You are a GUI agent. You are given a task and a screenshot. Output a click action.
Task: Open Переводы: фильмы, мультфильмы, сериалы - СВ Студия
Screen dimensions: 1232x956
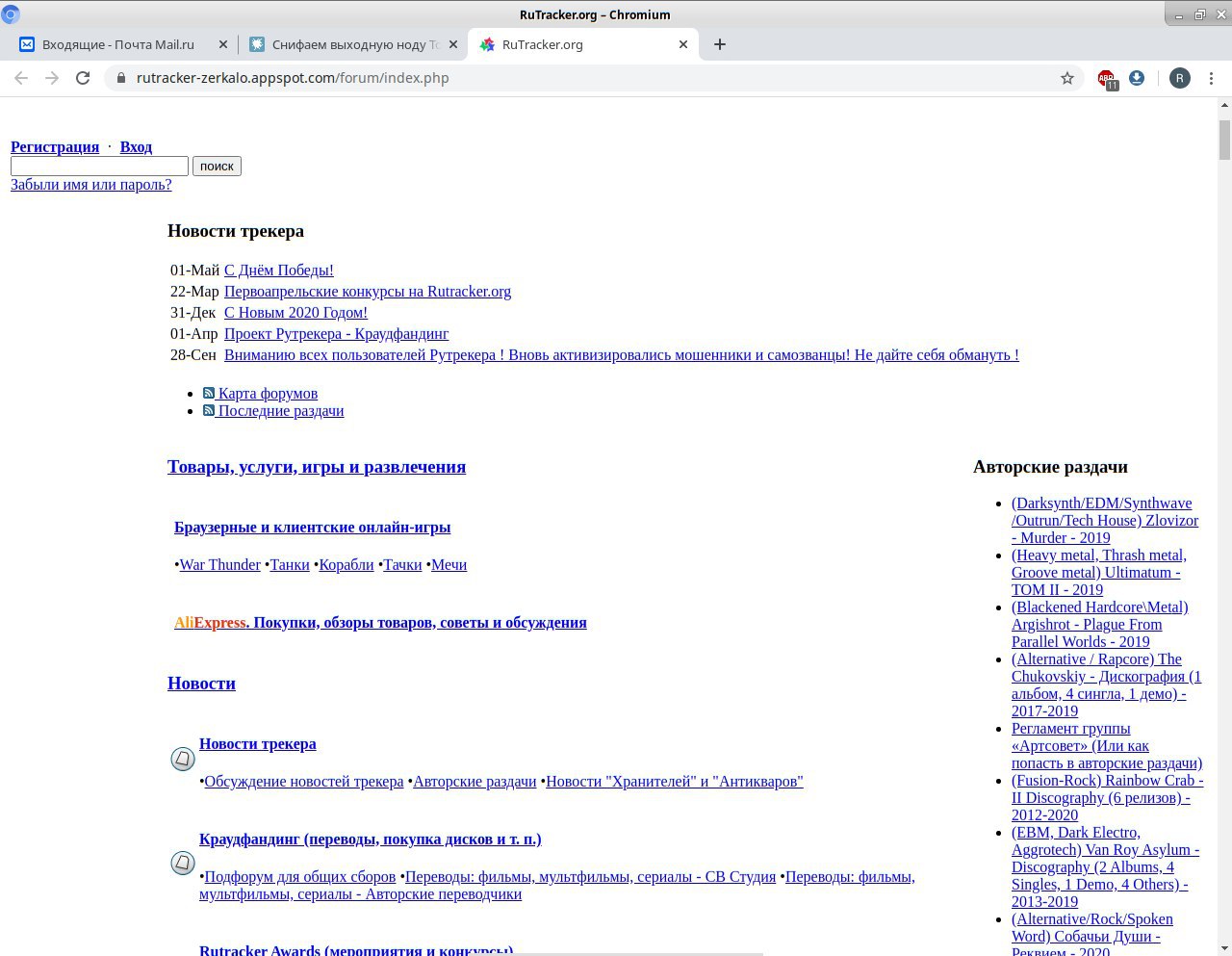click(x=590, y=877)
